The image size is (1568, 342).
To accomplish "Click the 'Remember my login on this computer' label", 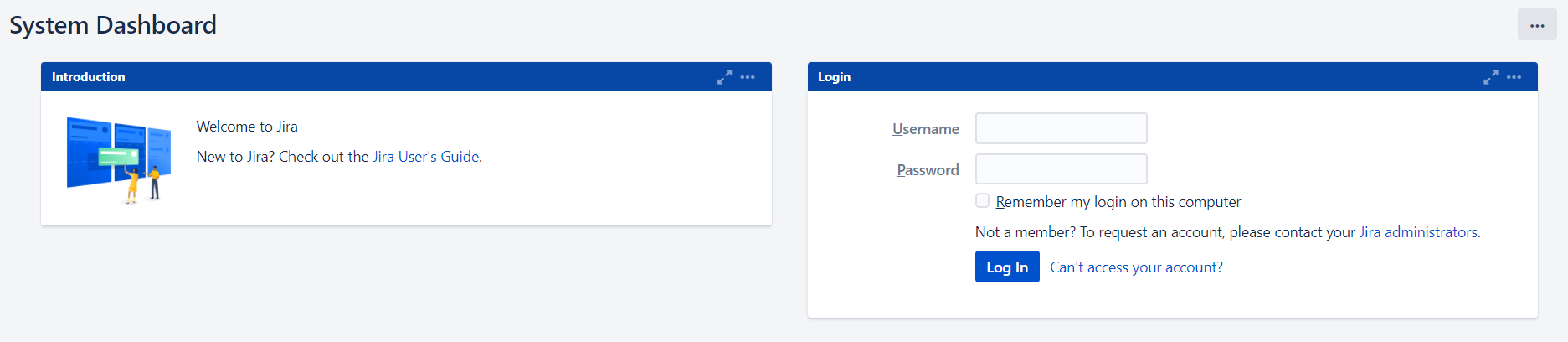I will (x=1118, y=202).
